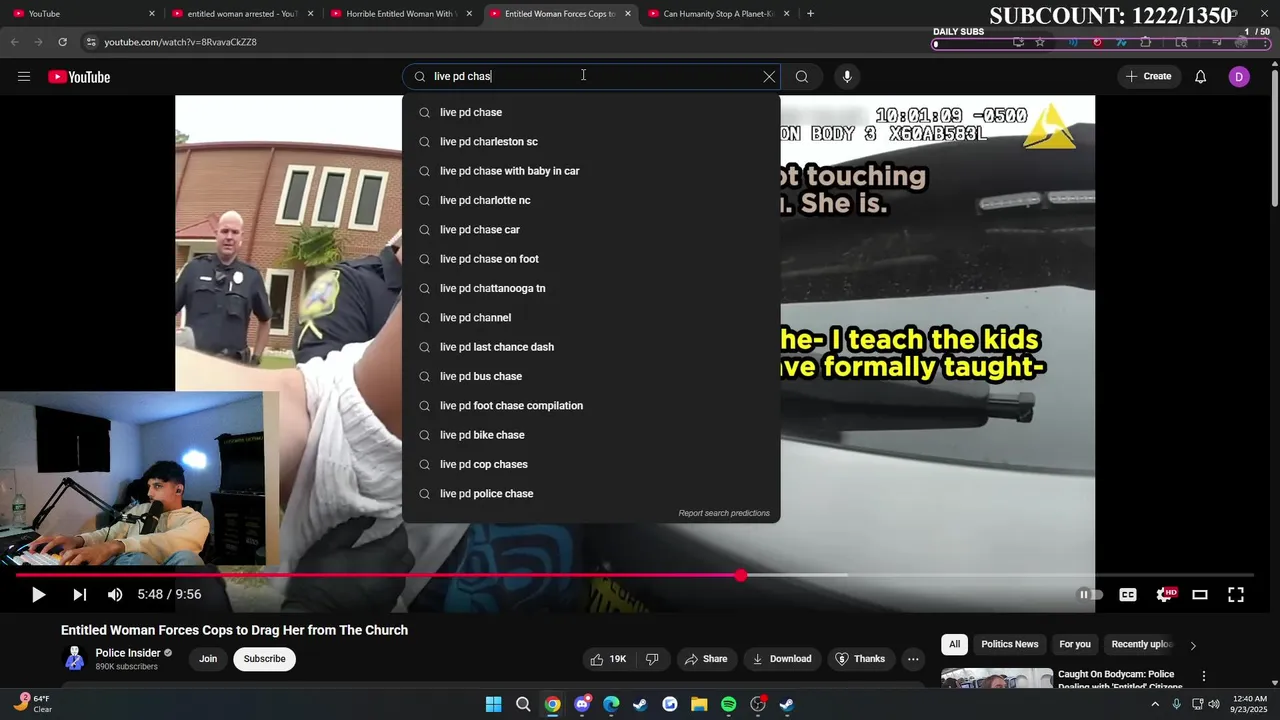Open the YouTube guide hamburger menu

click(24, 77)
